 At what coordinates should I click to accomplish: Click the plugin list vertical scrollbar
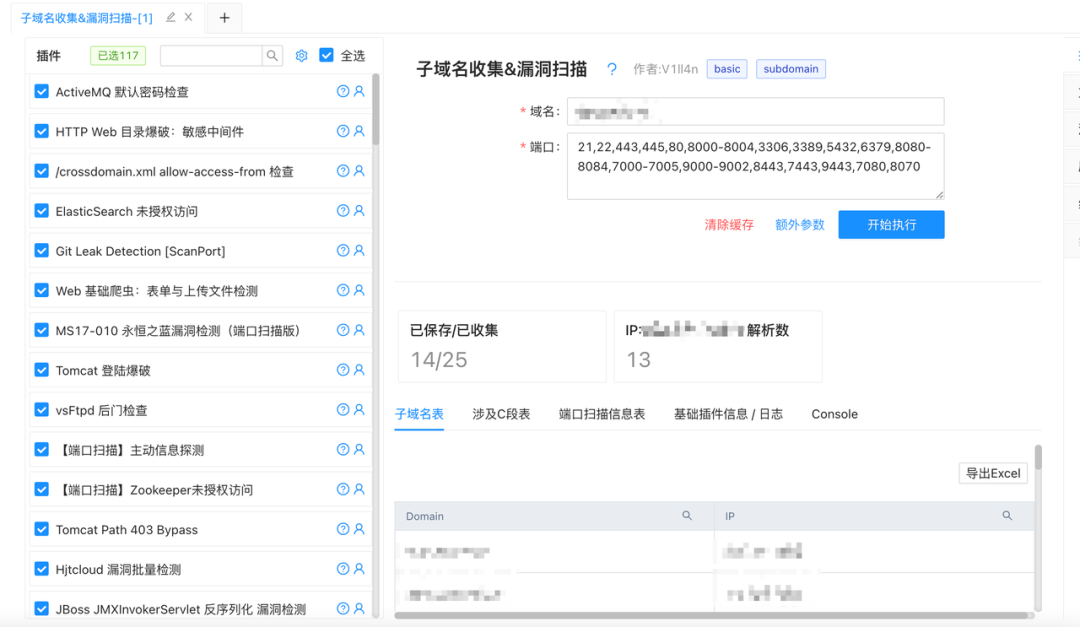[375, 109]
